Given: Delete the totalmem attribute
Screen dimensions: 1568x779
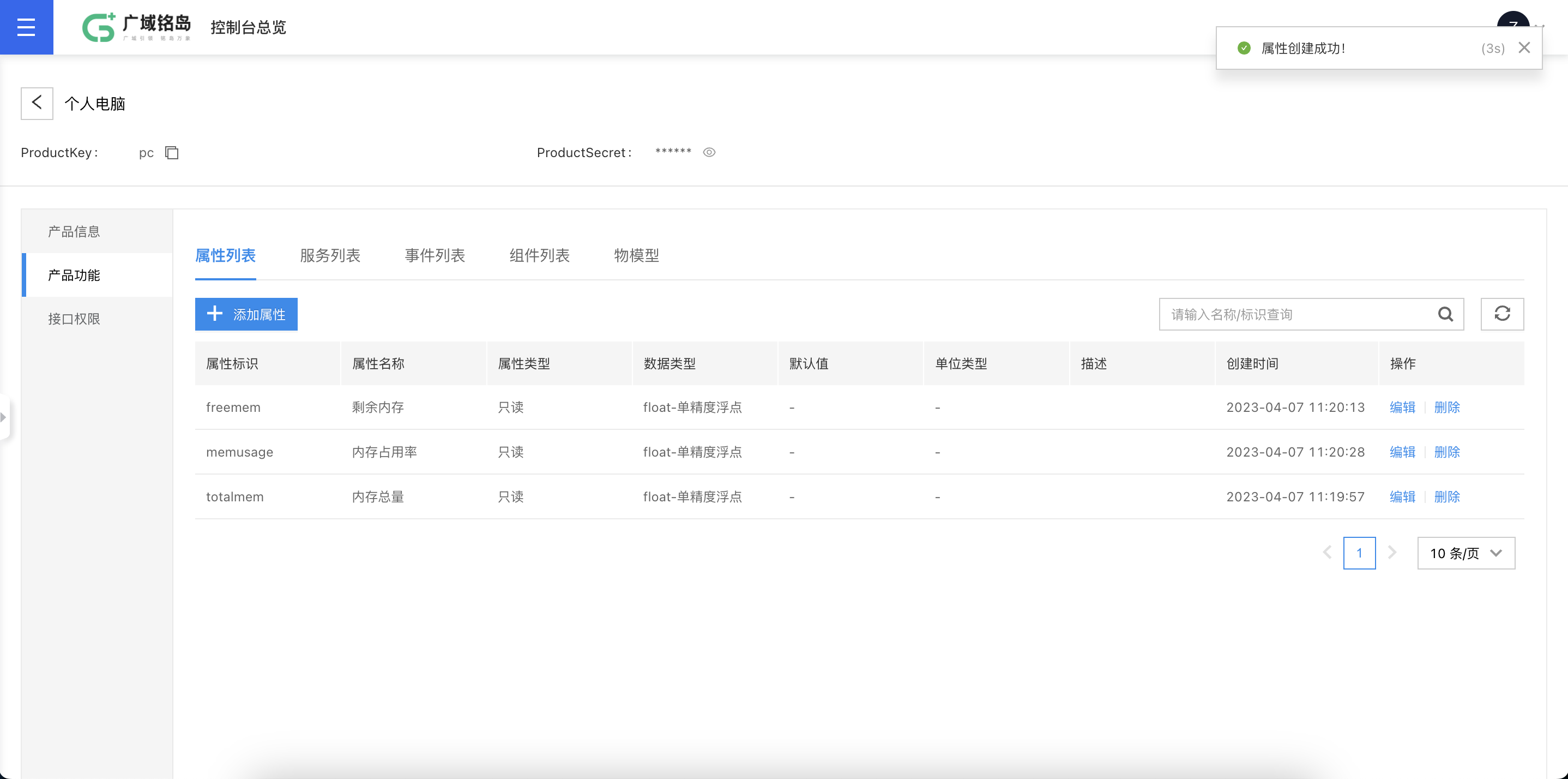Looking at the screenshot, I should point(1447,497).
